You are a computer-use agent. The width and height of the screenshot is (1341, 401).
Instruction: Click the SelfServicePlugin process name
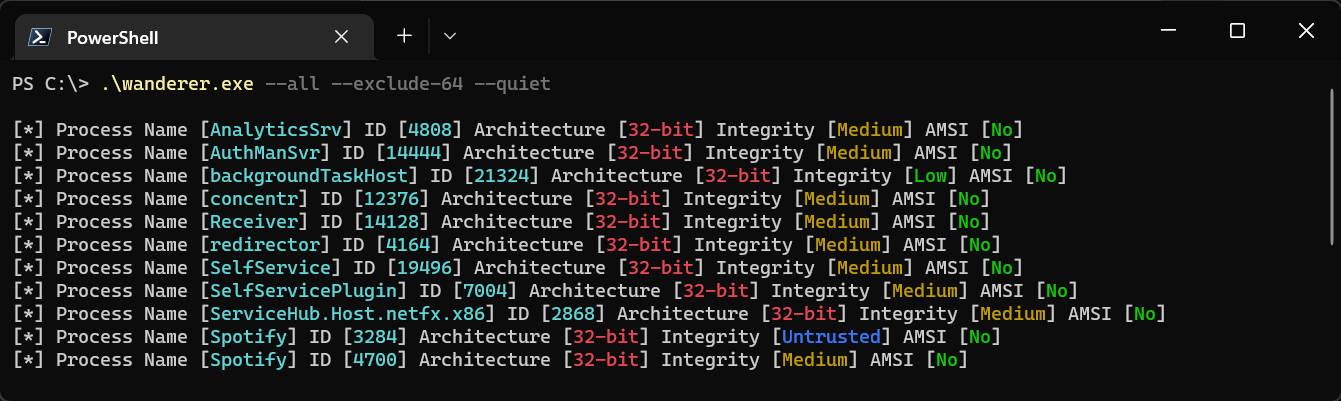(304, 291)
